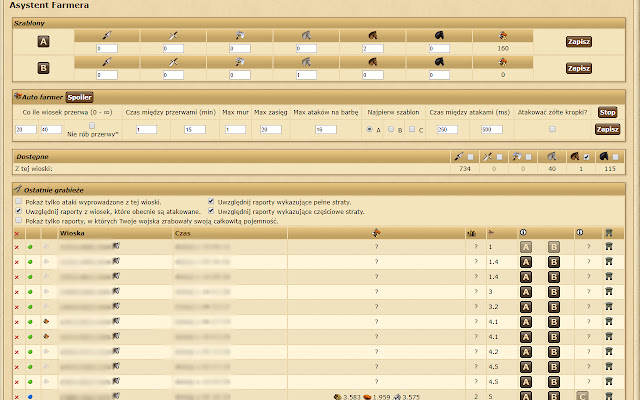
Task: Click the template A icon in Szablony
Action: click(43, 41)
